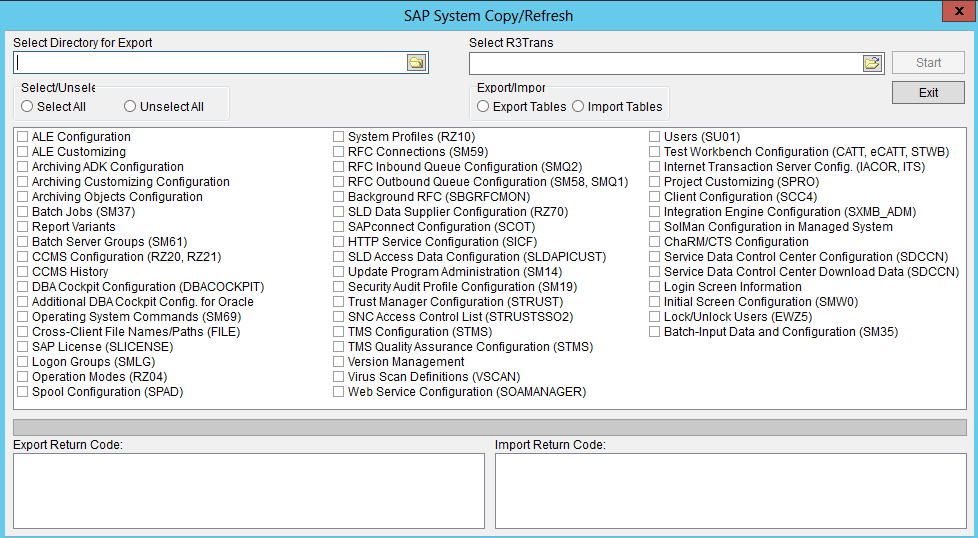Viewport: 978px width, 538px height.
Task: Select Update Program Administration (SM14)
Action: 339,272
